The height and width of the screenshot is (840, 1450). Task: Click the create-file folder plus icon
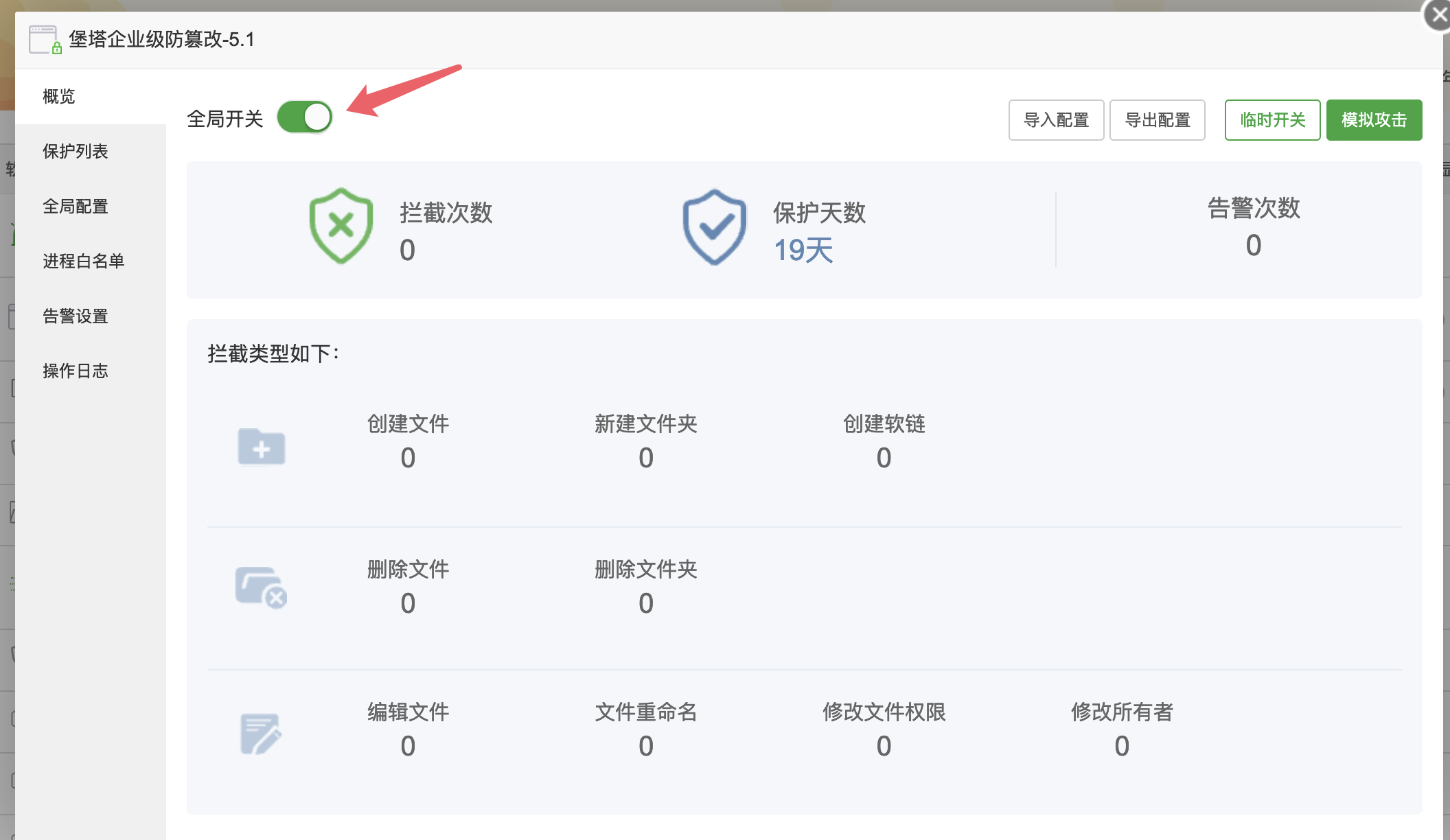point(262,447)
